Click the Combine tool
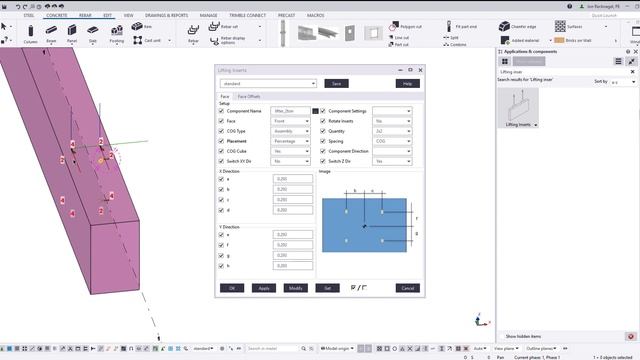The image size is (640, 360). click(455, 44)
